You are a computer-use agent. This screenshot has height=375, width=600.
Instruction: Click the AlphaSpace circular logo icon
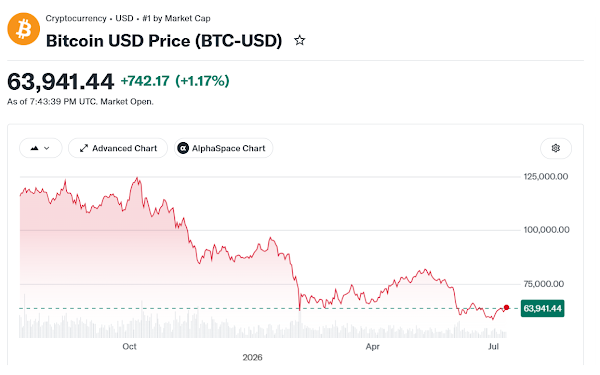(x=183, y=148)
